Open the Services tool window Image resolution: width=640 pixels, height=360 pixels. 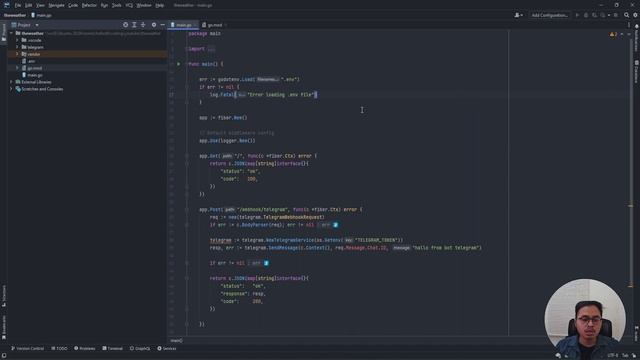[x=167, y=349]
